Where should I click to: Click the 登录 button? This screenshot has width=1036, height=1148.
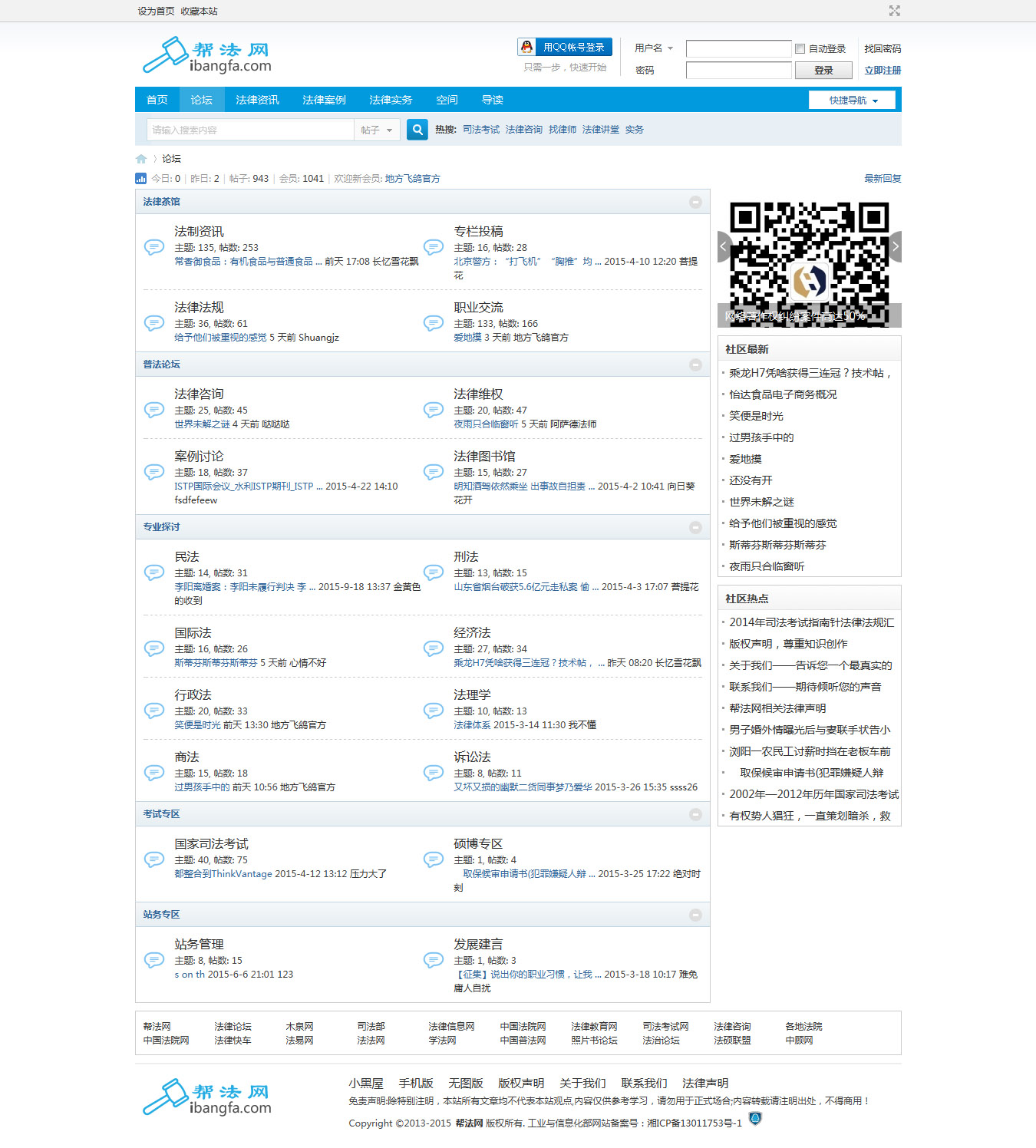pyautogui.click(x=823, y=70)
